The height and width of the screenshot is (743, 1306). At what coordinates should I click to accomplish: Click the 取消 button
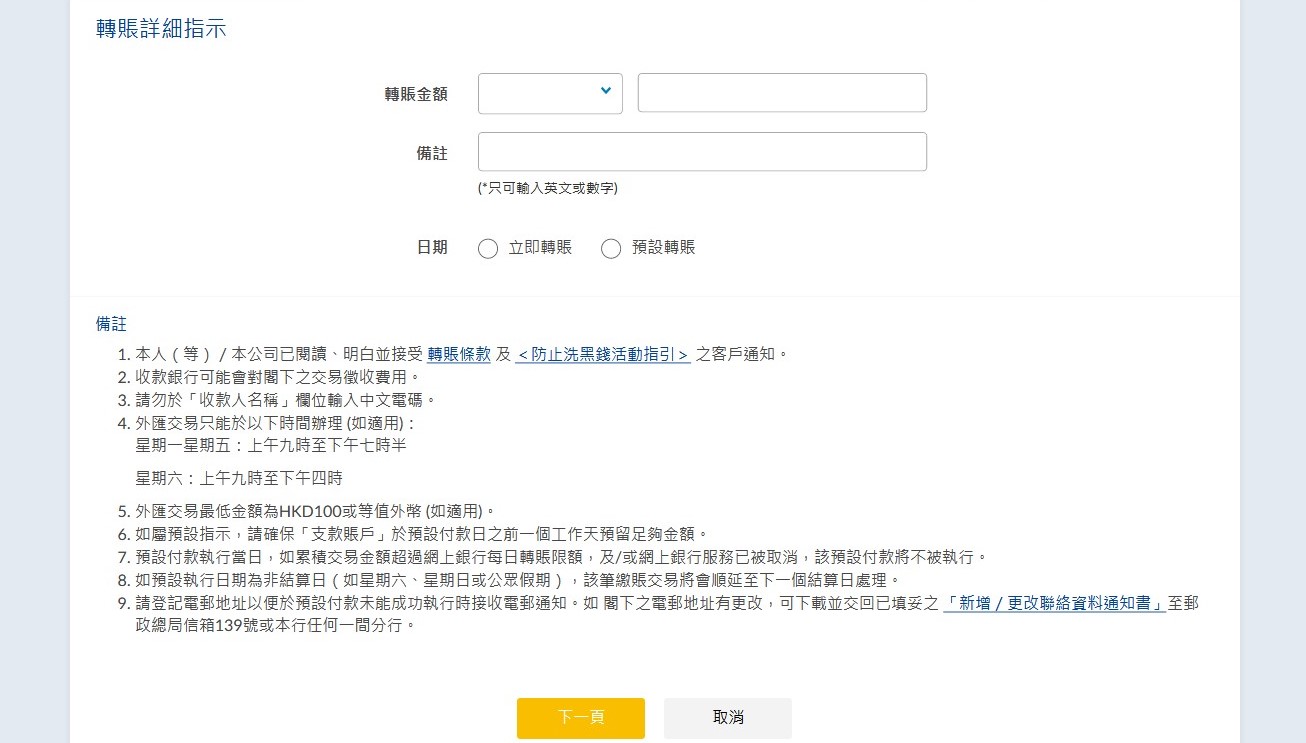pyautogui.click(x=727, y=718)
